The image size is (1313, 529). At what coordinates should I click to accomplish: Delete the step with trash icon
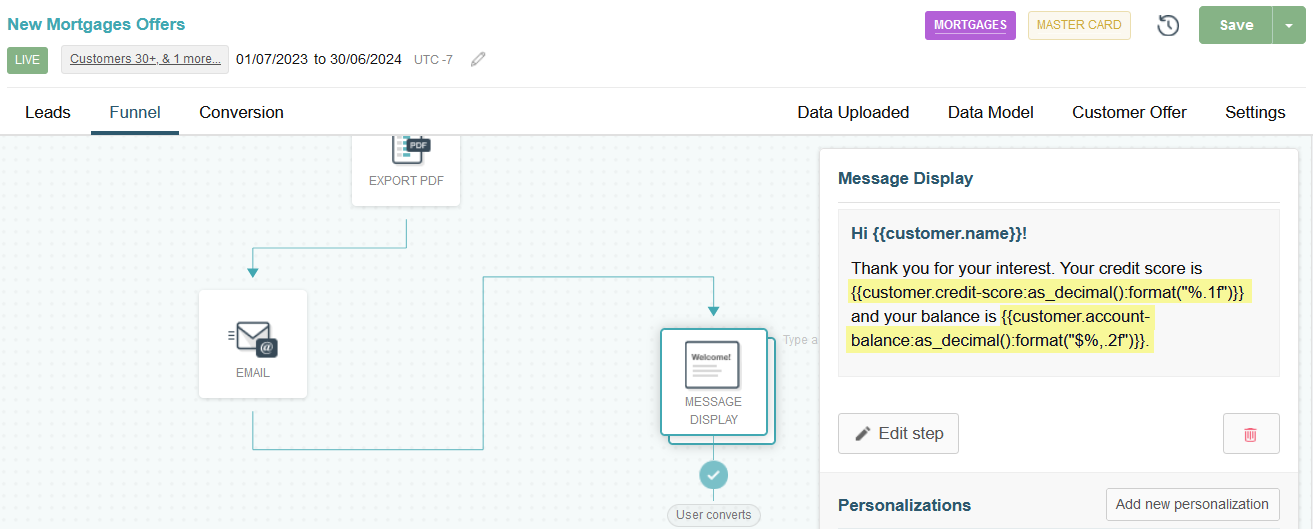[1250, 434]
